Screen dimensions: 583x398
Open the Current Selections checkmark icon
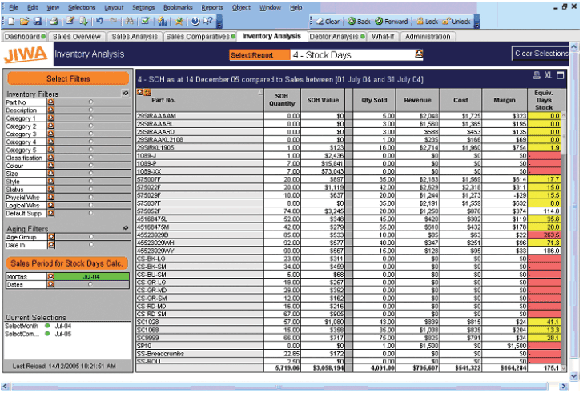[145, 21]
